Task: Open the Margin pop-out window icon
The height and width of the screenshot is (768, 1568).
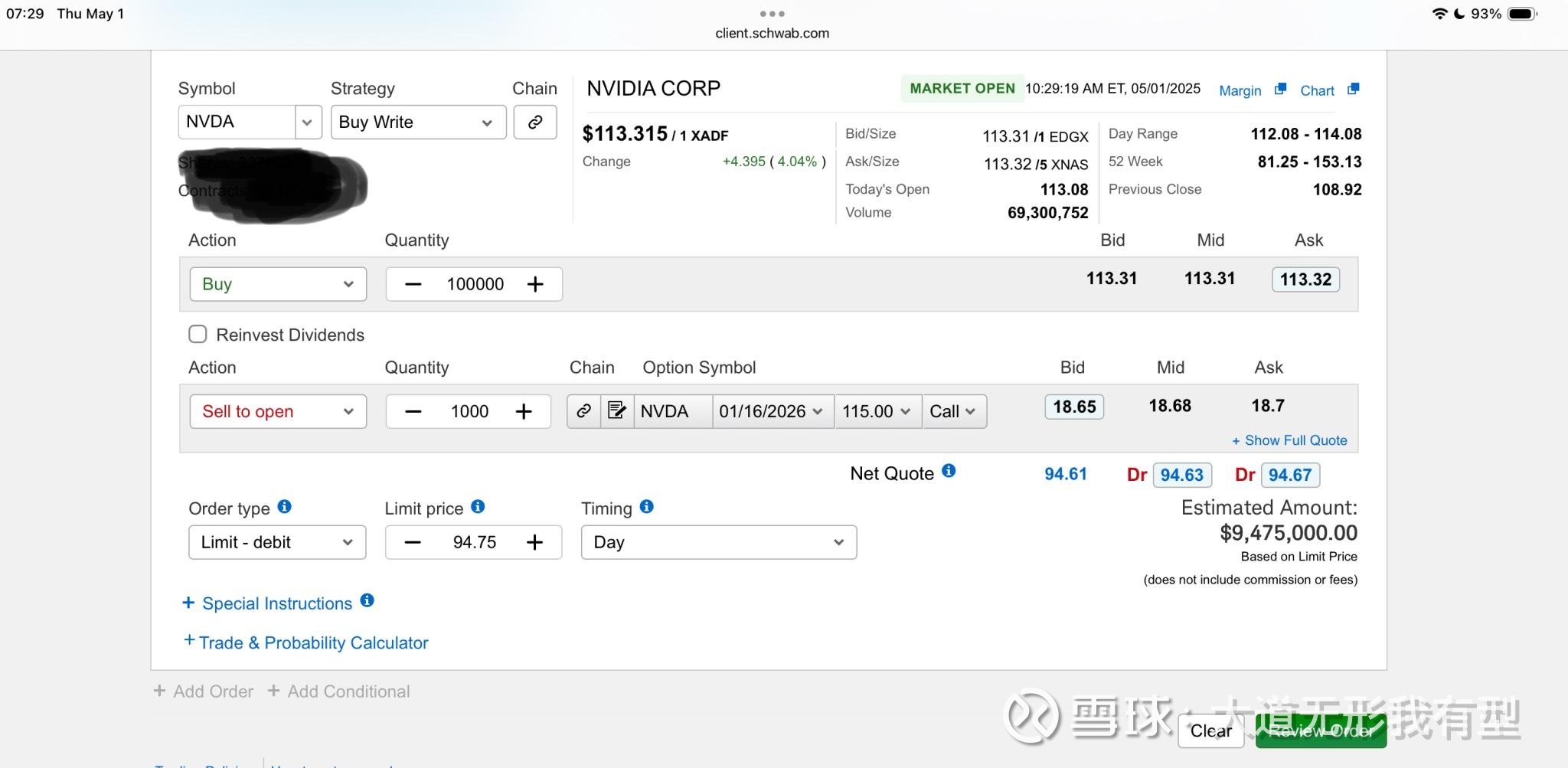Action: coord(1280,89)
